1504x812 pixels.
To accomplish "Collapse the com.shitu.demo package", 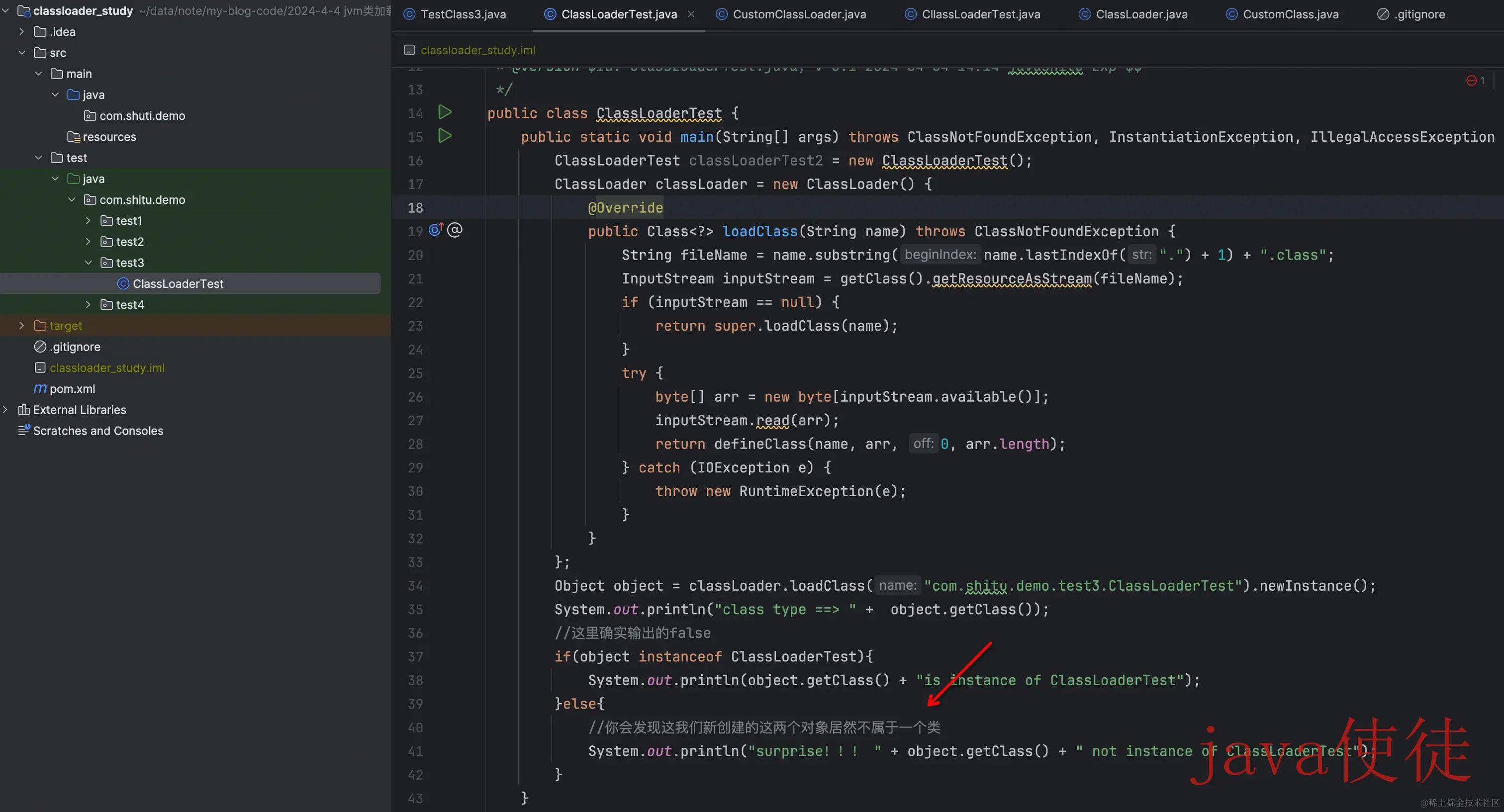I will 72,199.
